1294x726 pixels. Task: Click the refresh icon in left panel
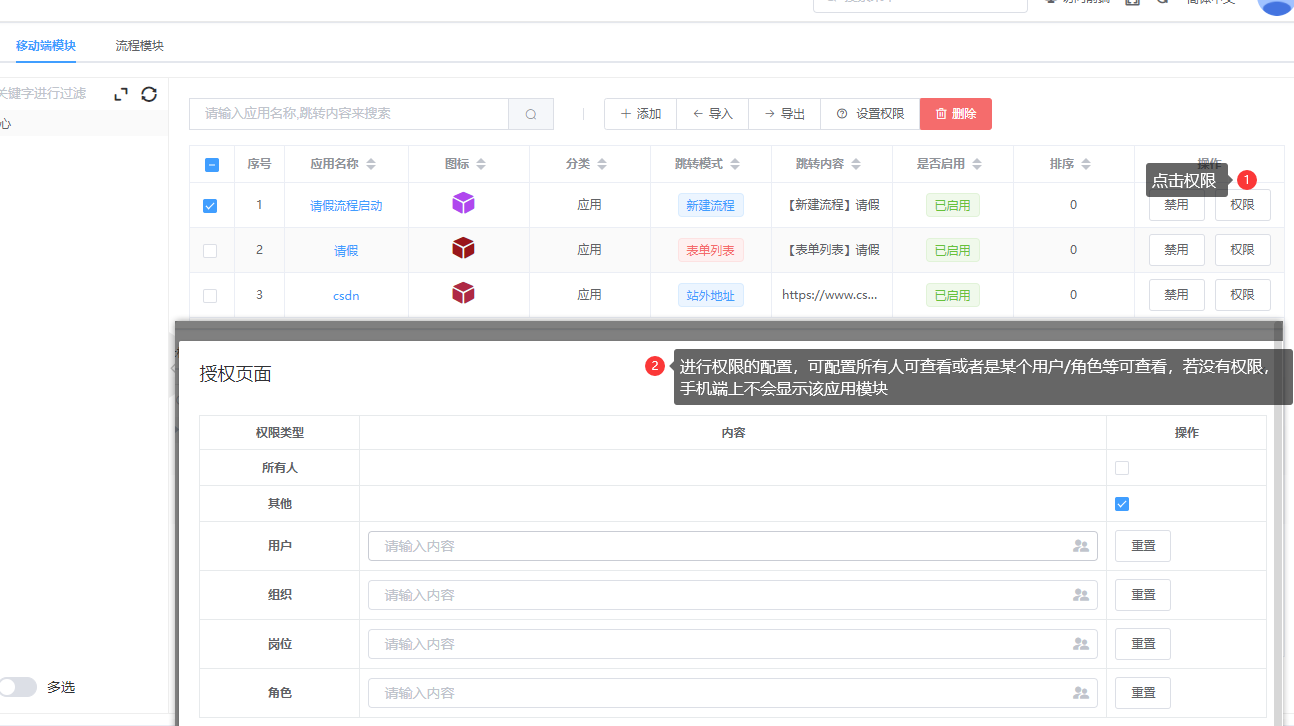pyautogui.click(x=149, y=94)
